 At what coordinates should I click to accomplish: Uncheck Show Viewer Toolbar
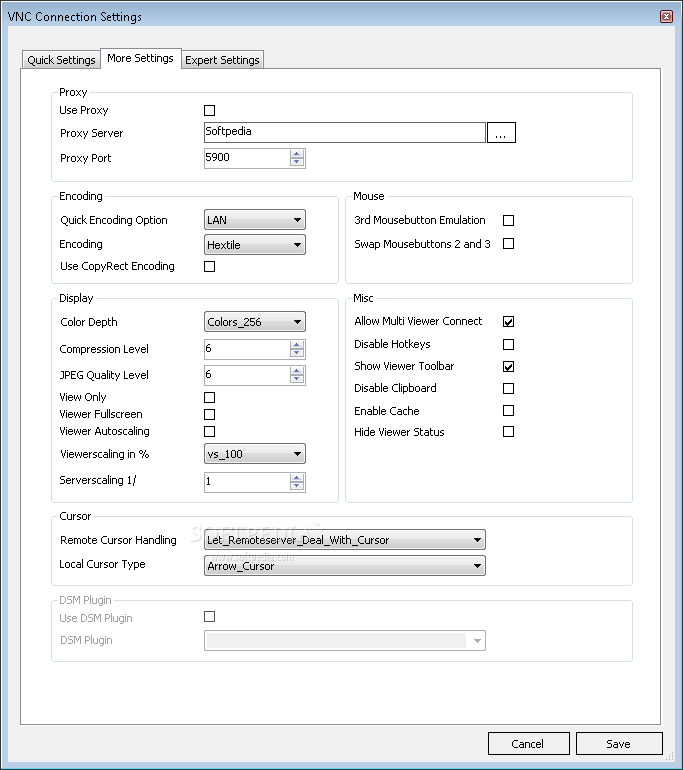pyautogui.click(x=509, y=367)
